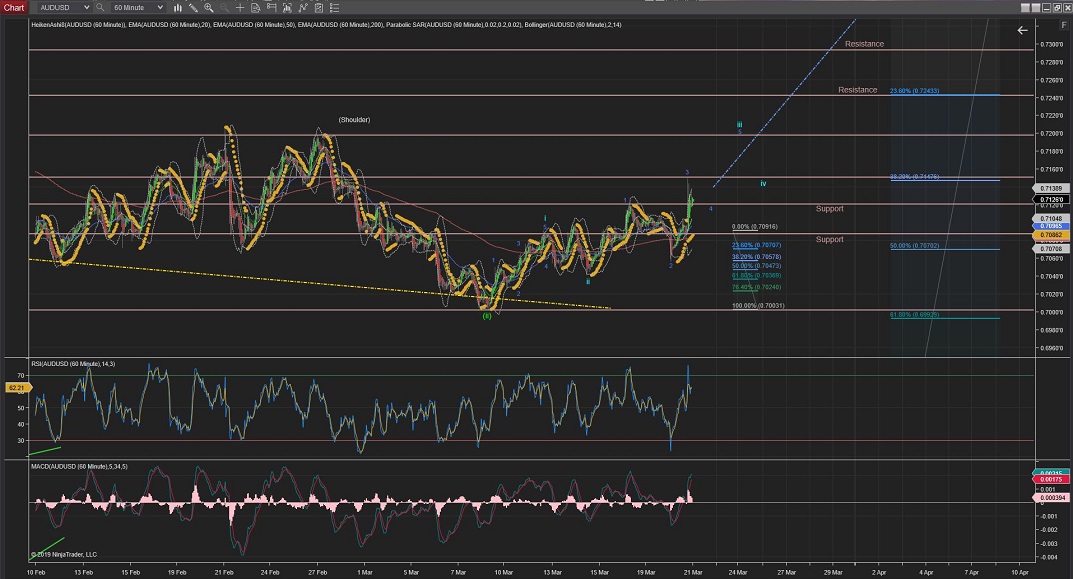
Task: Click the instrument search magnifier icon
Action: coord(100,7)
